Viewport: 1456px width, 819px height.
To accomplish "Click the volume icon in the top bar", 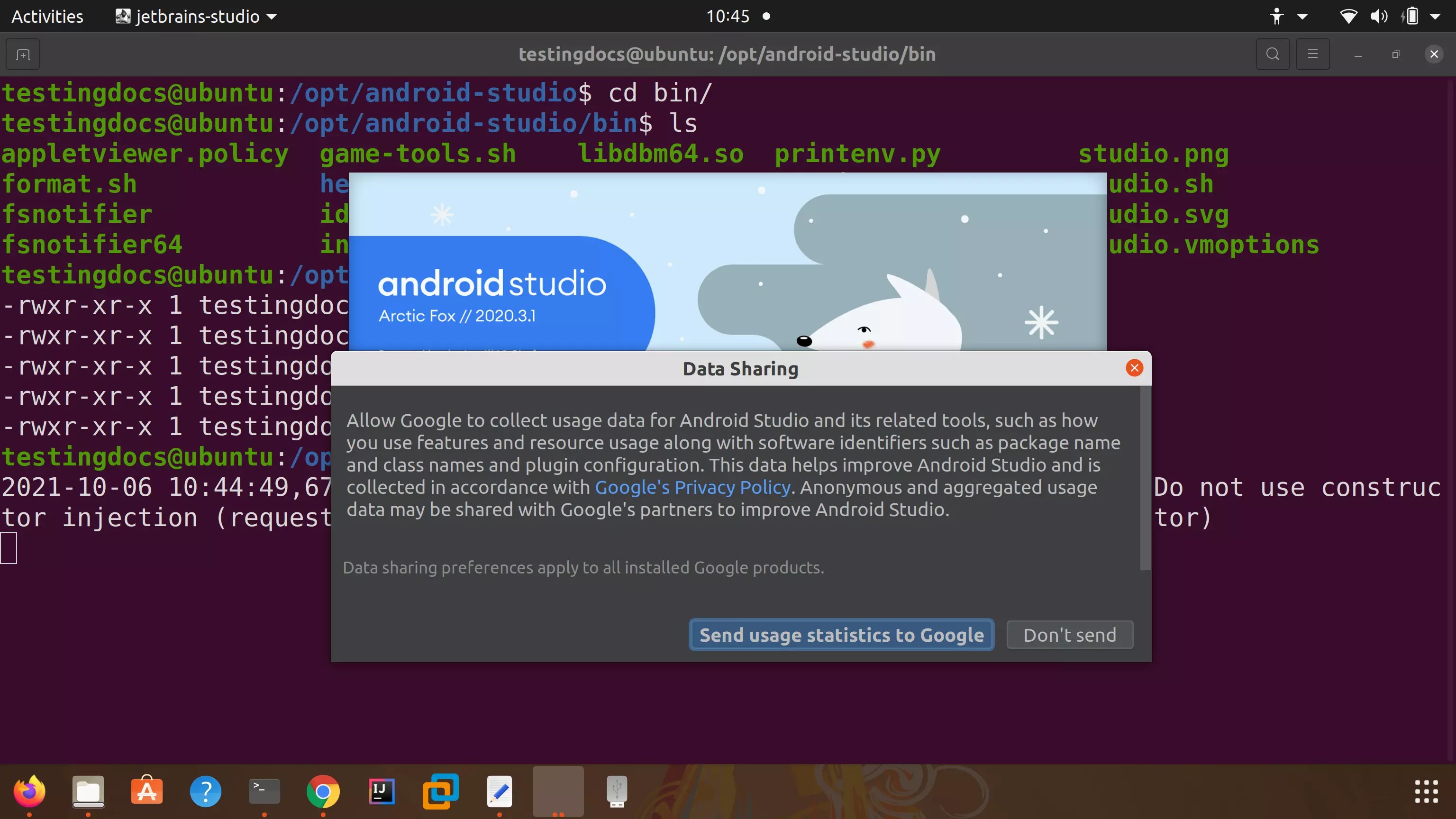I will pos(1379,16).
